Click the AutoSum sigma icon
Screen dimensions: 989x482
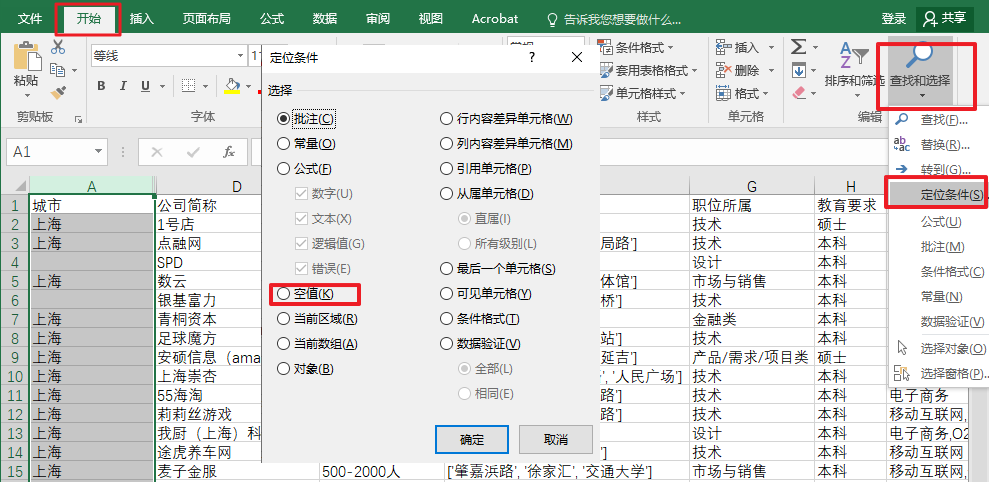[799, 47]
